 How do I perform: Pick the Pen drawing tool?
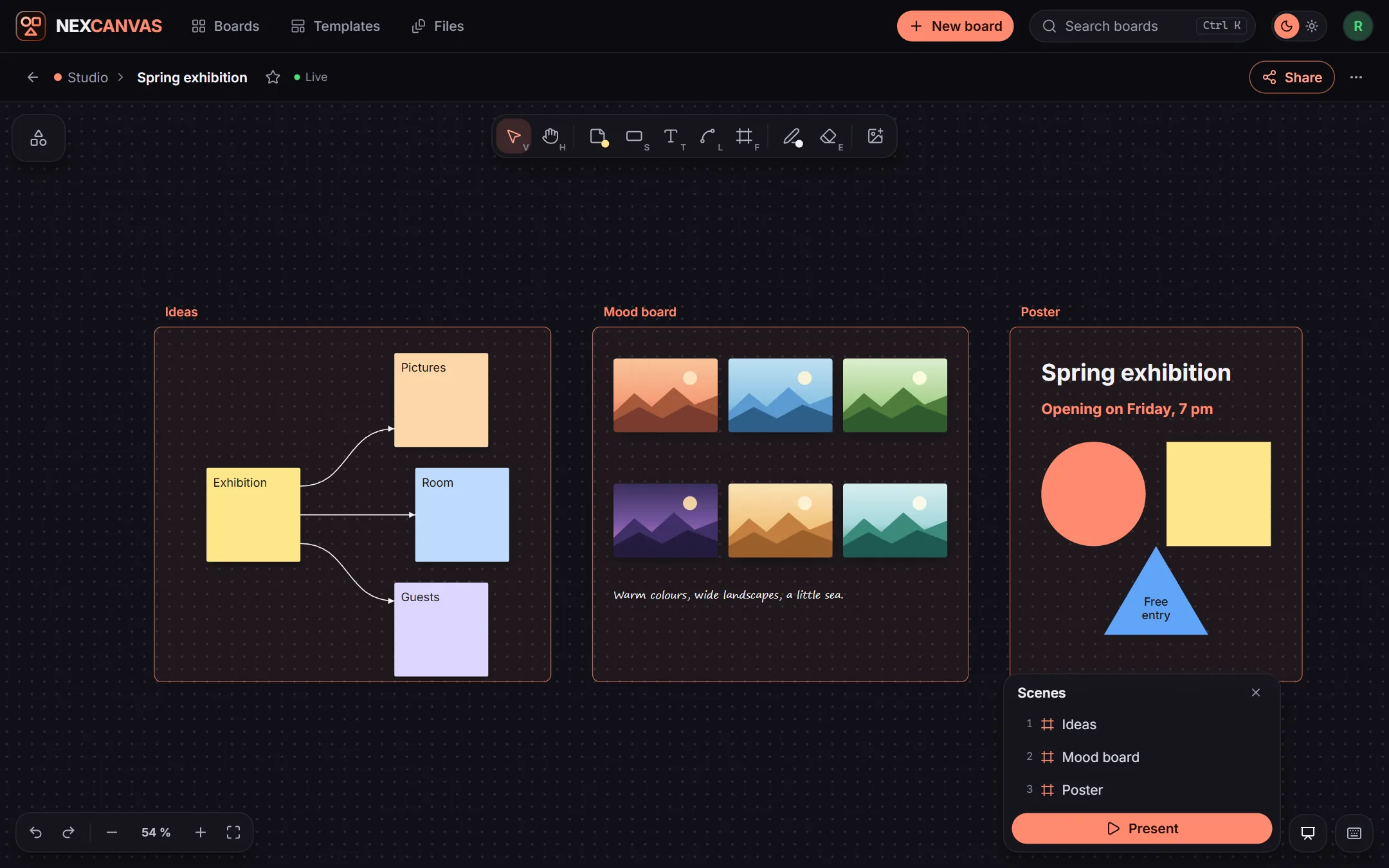click(x=792, y=136)
